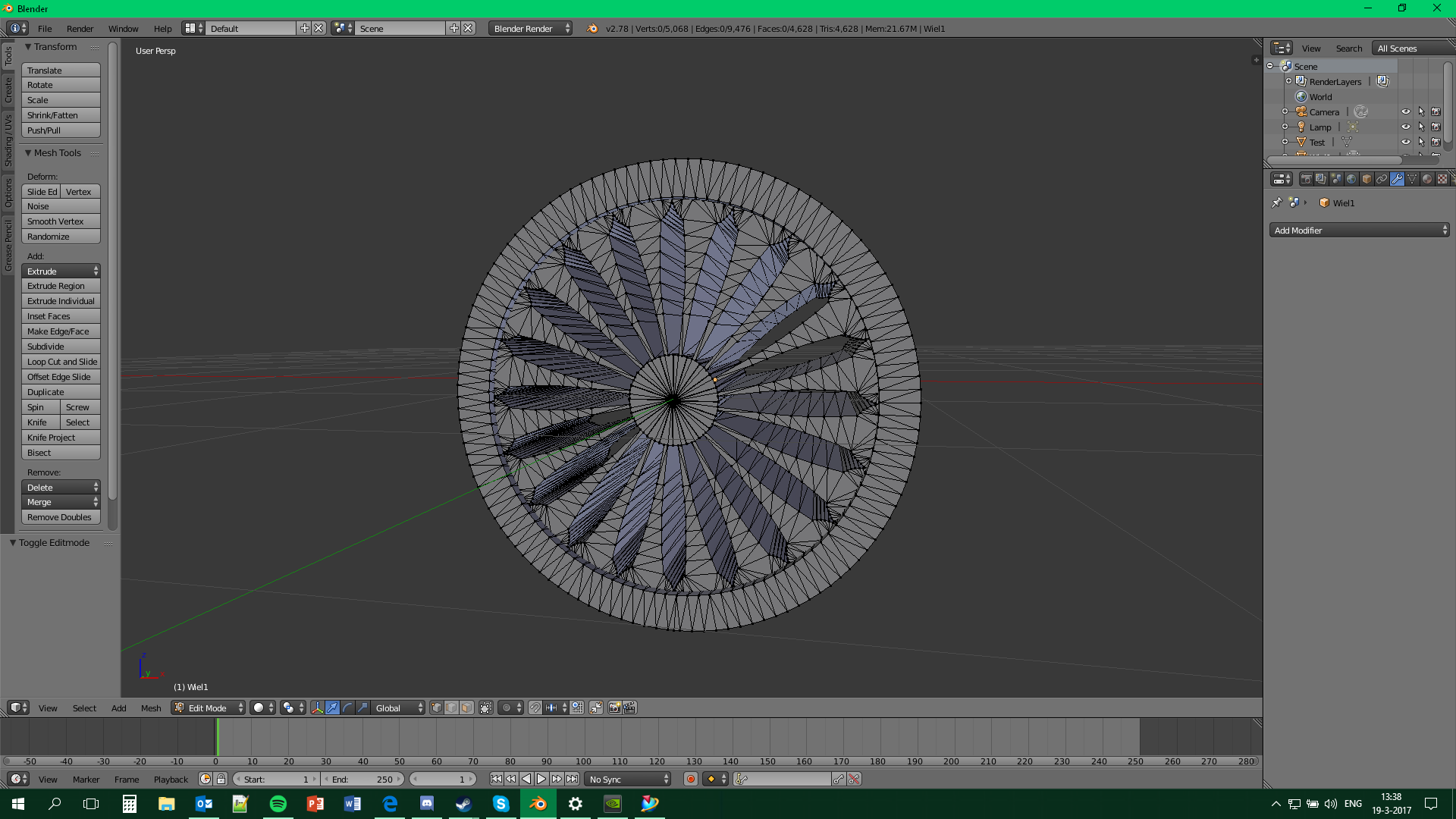Open the Edit Mode selector dropdown
The width and height of the screenshot is (1456, 819).
[209, 708]
